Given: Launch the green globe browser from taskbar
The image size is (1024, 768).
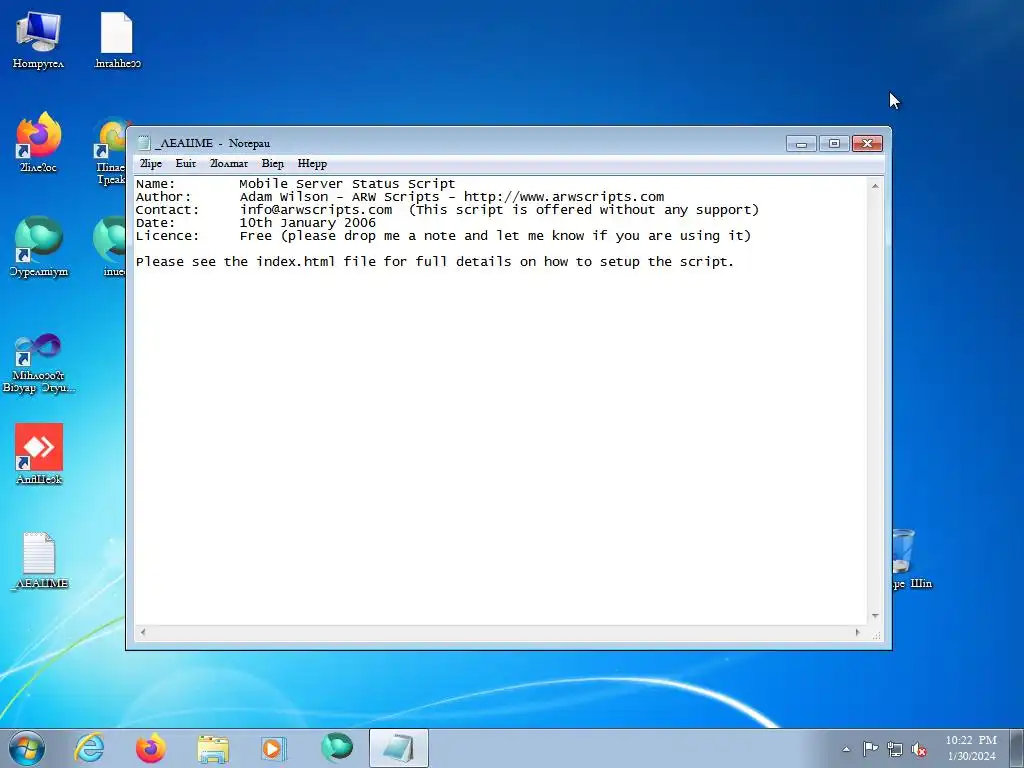Looking at the screenshot, I should (x=336, y=748).
